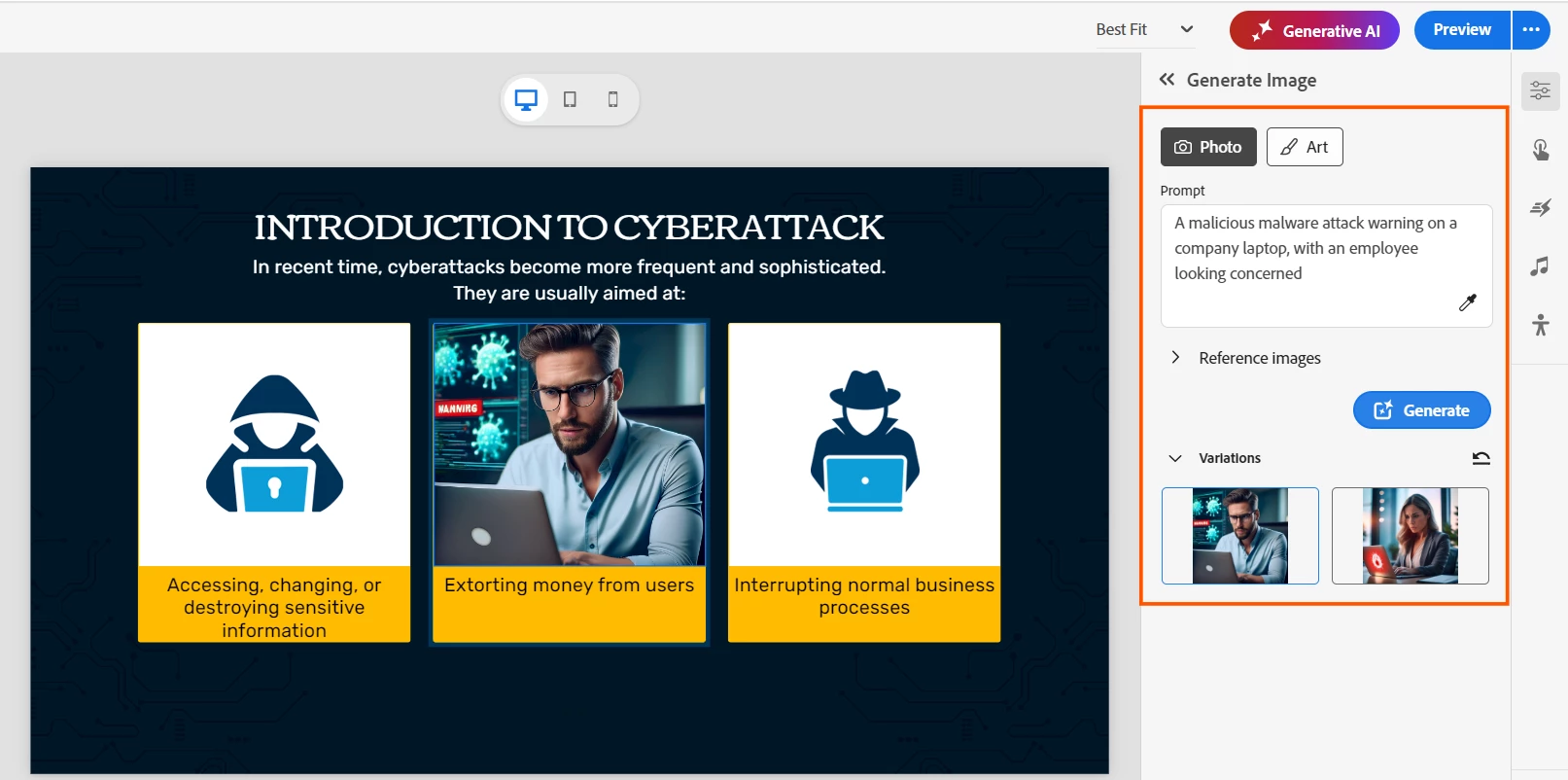Select the hat-wearing hacker laptop image
This screenshot has height=780, width=1568.
(864, 444)
